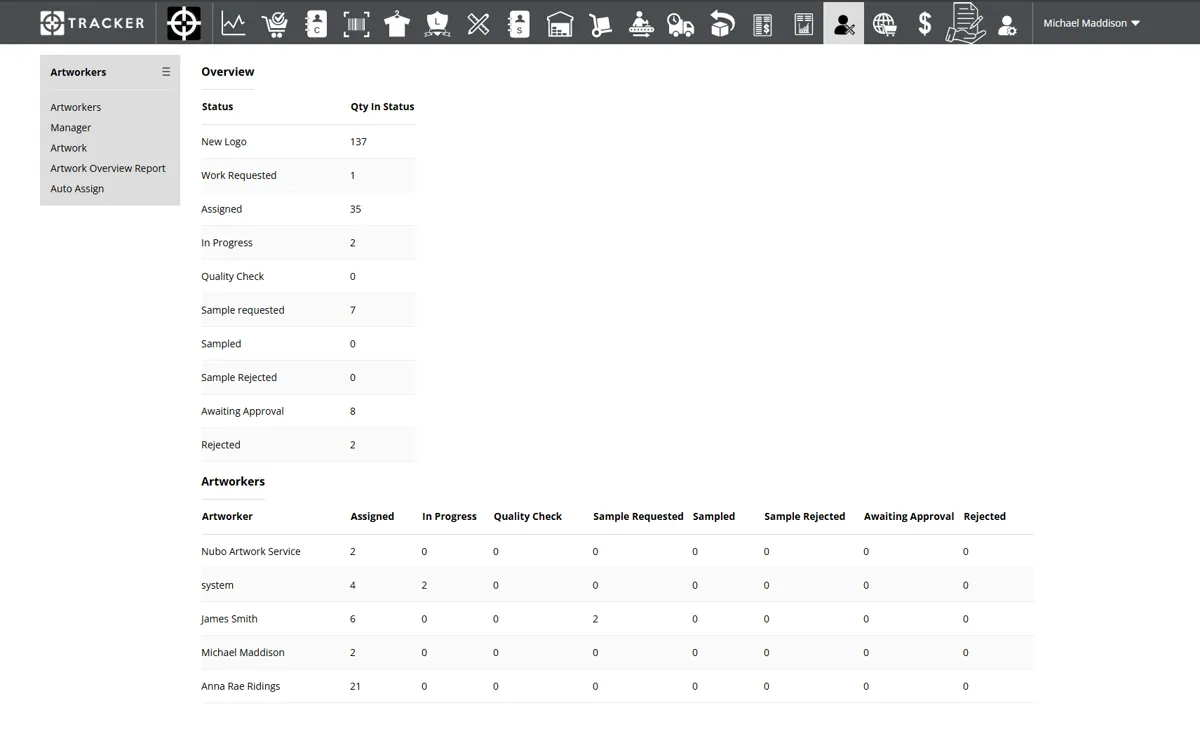Image resolution: width=1200 pixels, height=755 pixels.
Task: Click the Sample requested status row
Action: click(308, 310)
